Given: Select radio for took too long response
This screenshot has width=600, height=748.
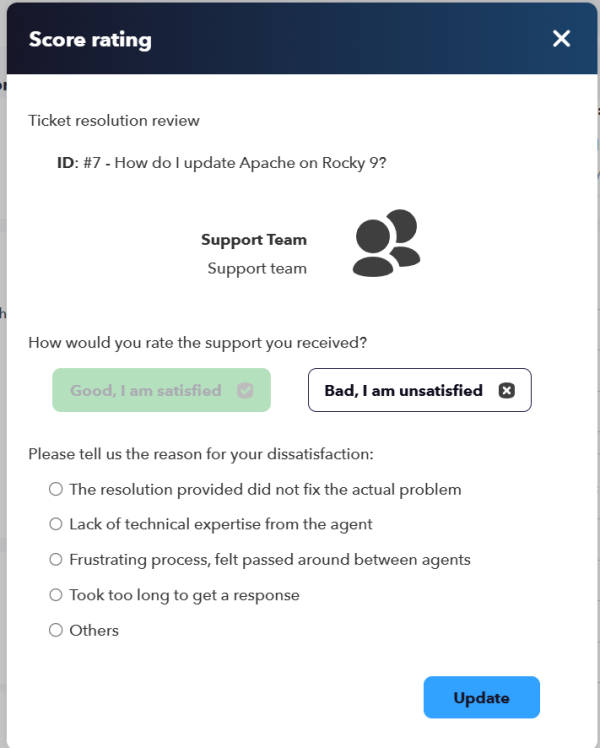Looking at the screenshot, I should 56,594.
